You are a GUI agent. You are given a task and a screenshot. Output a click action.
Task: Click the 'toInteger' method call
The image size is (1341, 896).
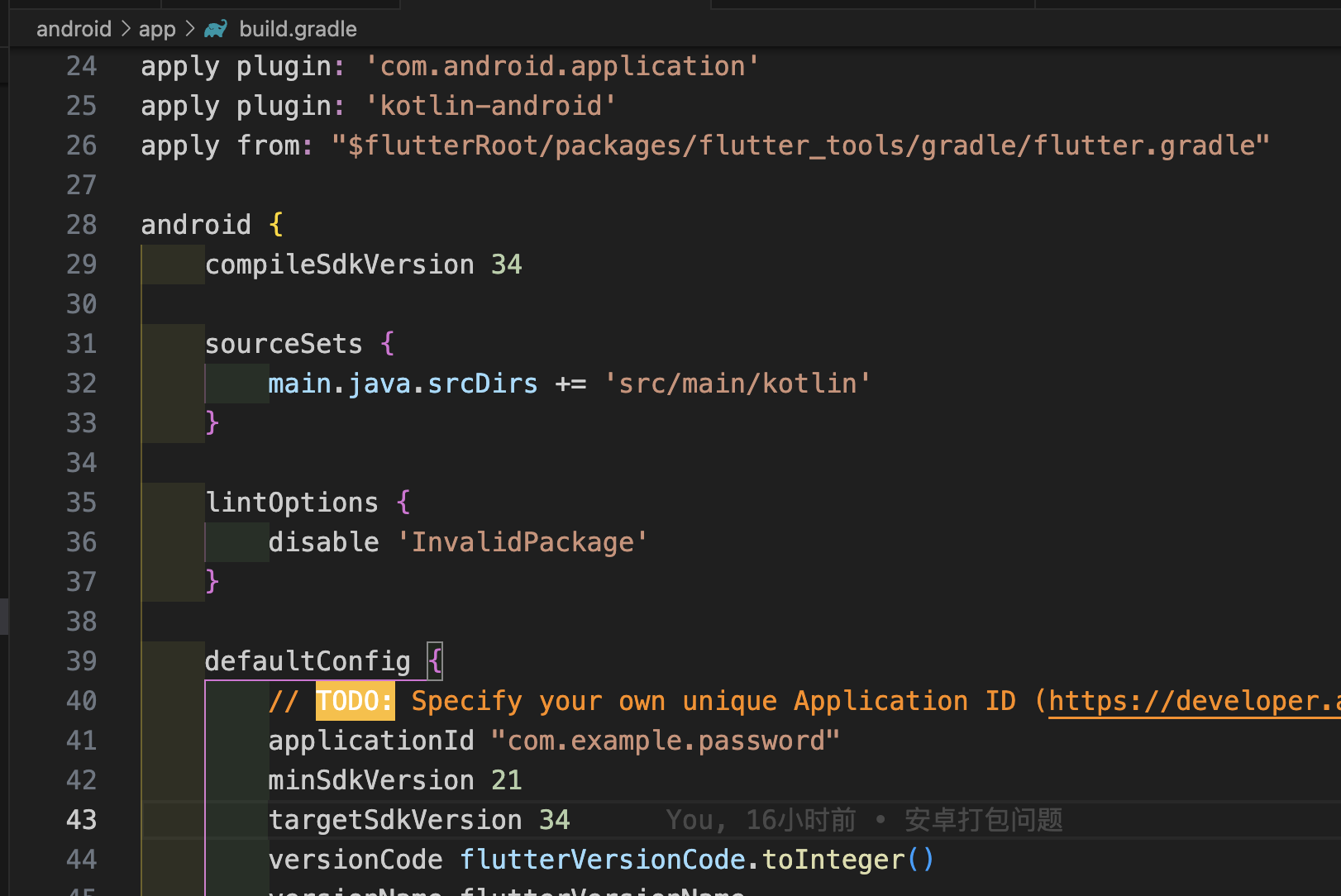(x=833, y=860)
